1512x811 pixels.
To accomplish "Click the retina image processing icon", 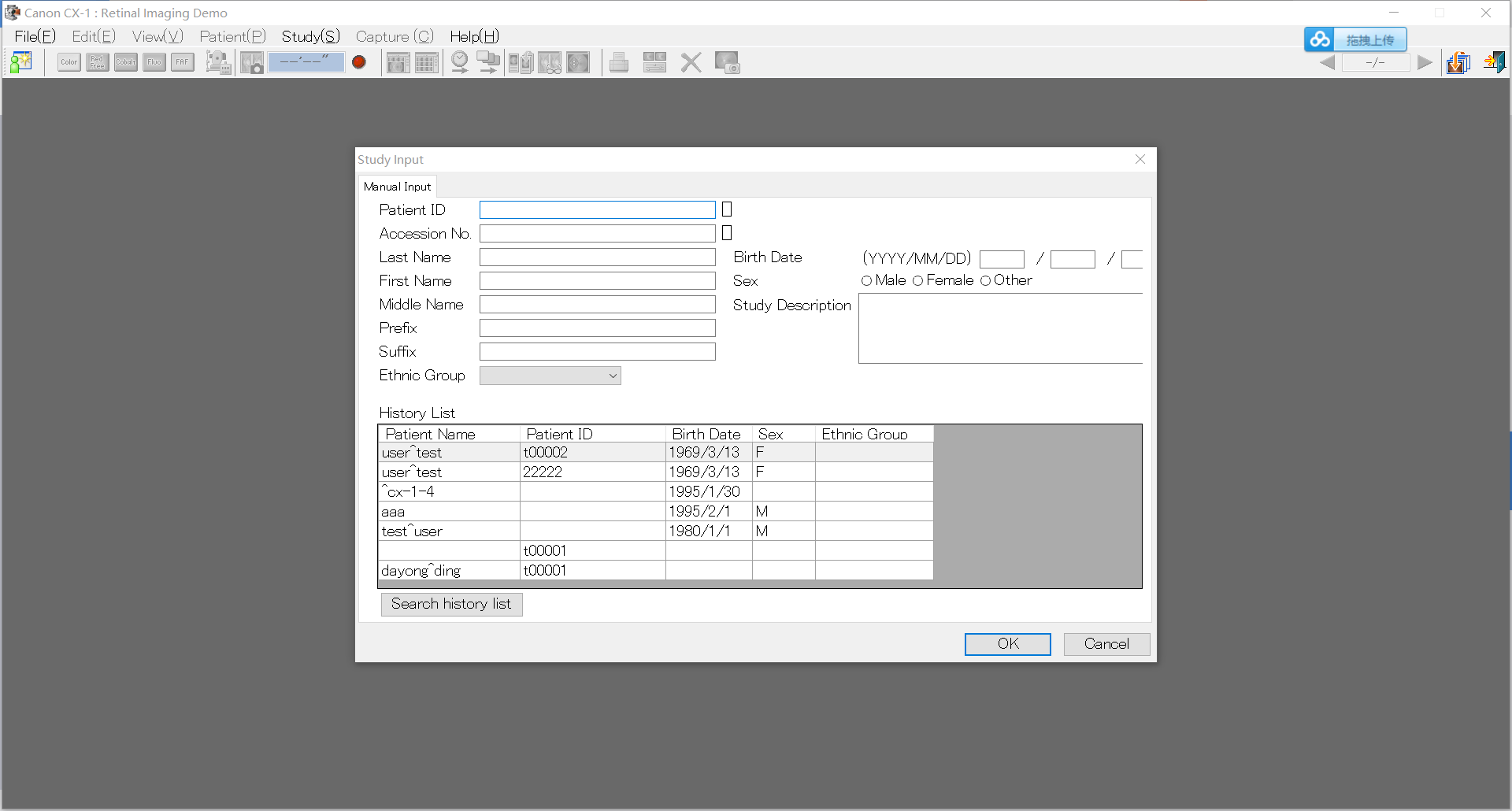I will (x=578, y=62).
